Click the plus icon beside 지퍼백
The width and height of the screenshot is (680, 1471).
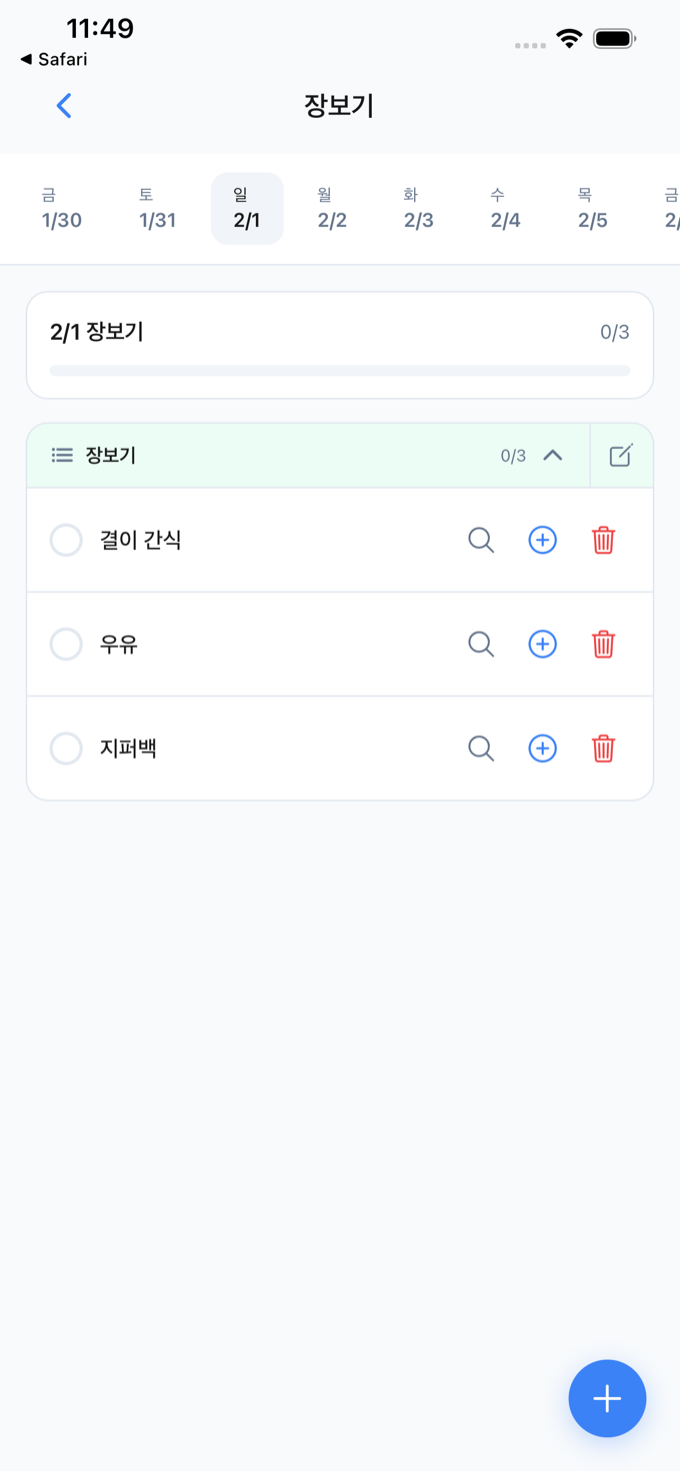coord(542,748)
